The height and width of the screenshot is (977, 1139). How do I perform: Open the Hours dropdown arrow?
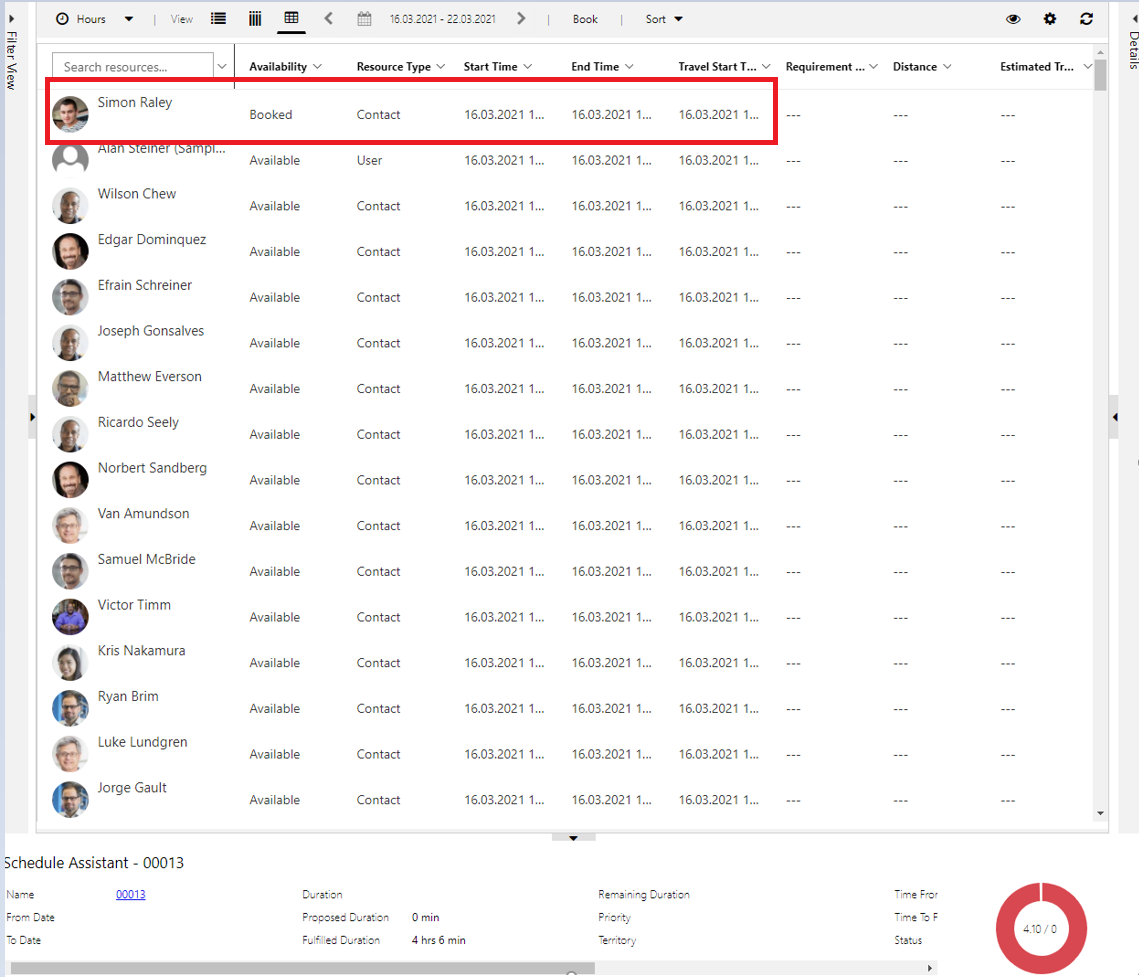point(129,19)
